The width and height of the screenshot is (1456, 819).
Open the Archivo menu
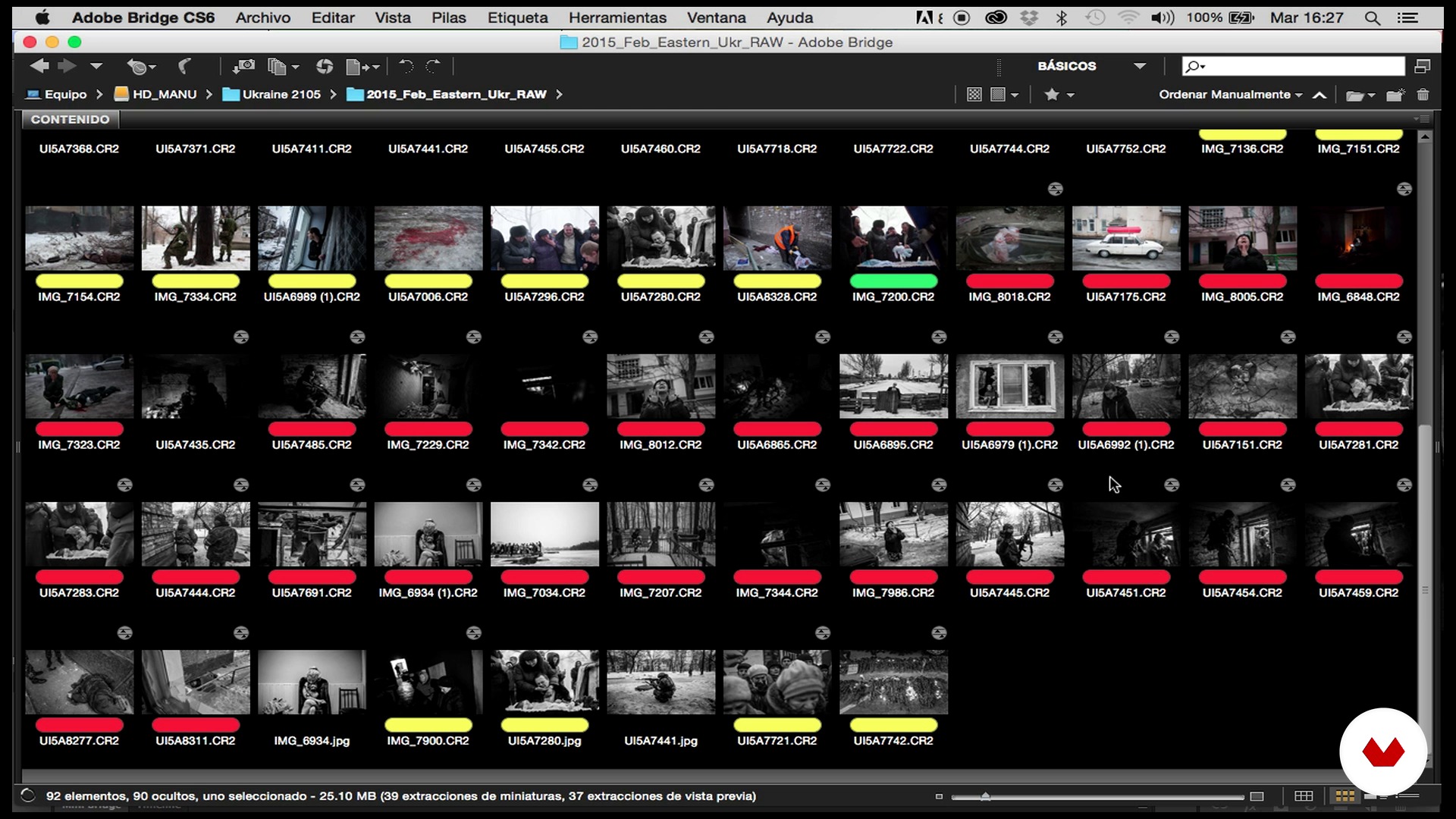coord(262,17)
